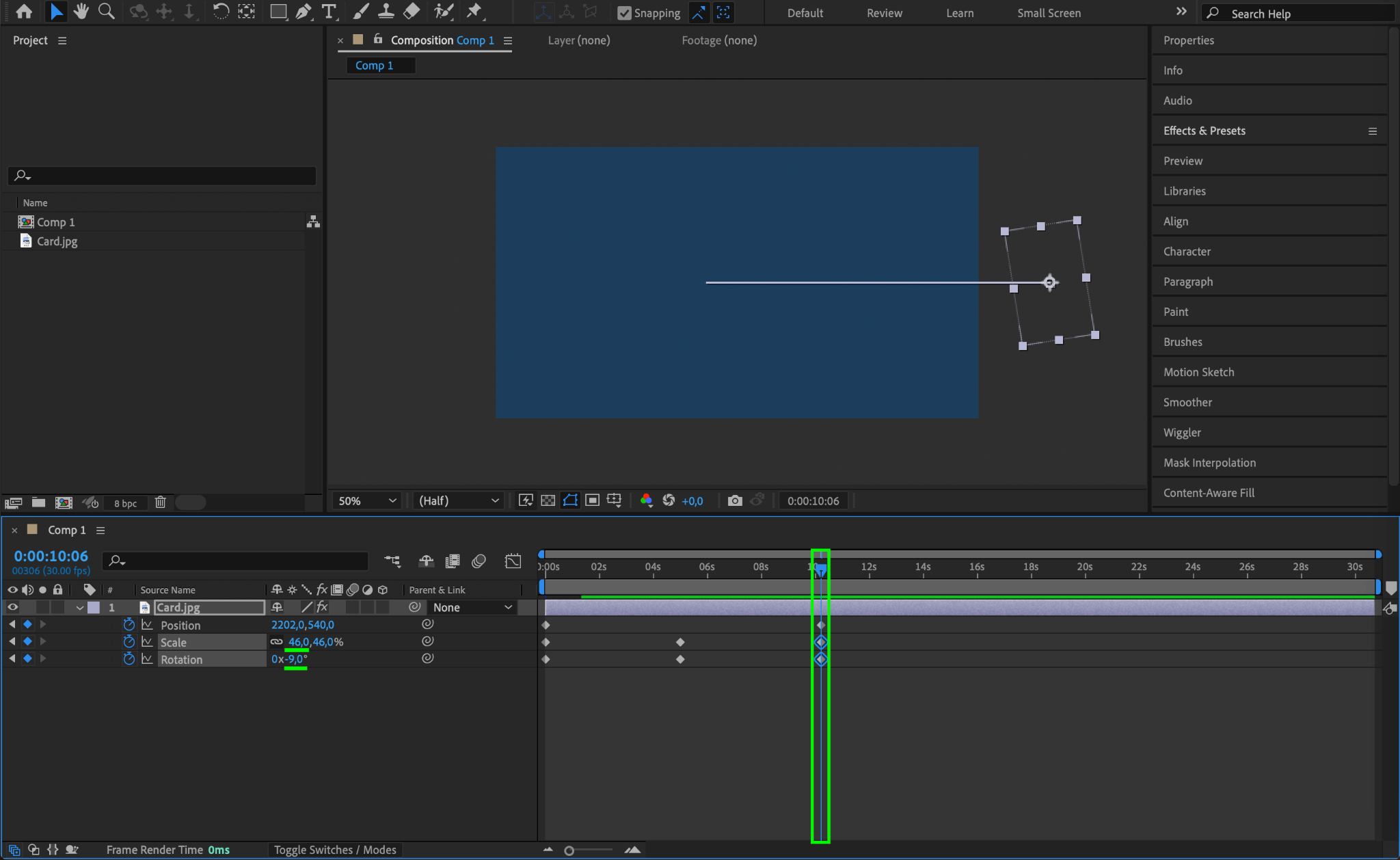Switch to the Review workspace

[884, 13]
